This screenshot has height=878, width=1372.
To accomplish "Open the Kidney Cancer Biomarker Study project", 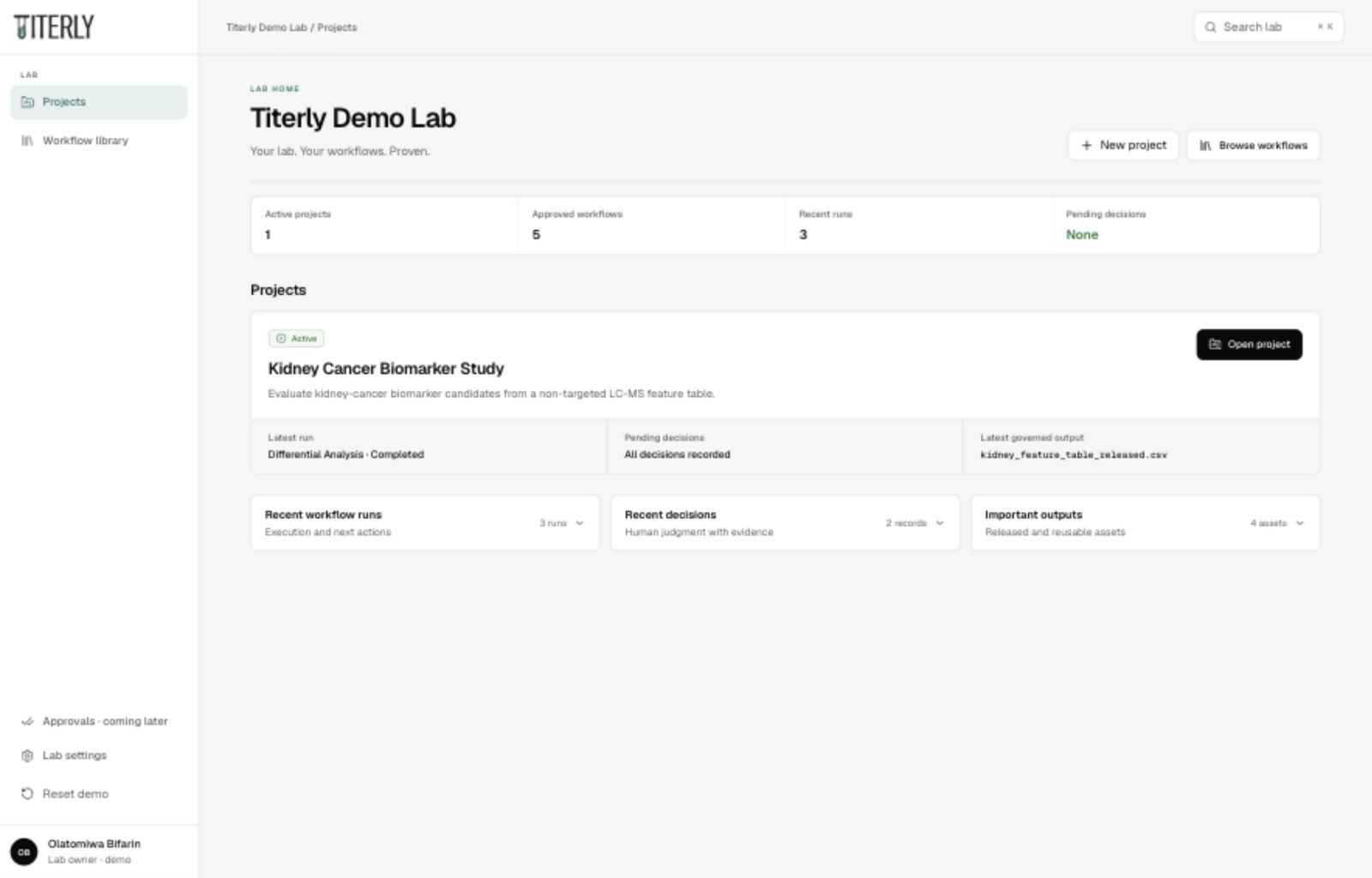I will 1249,345.
